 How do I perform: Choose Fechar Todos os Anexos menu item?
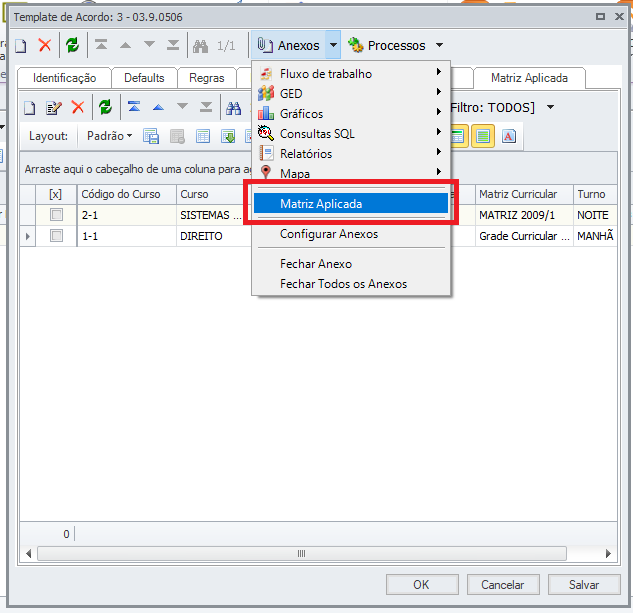click(351, 284)
